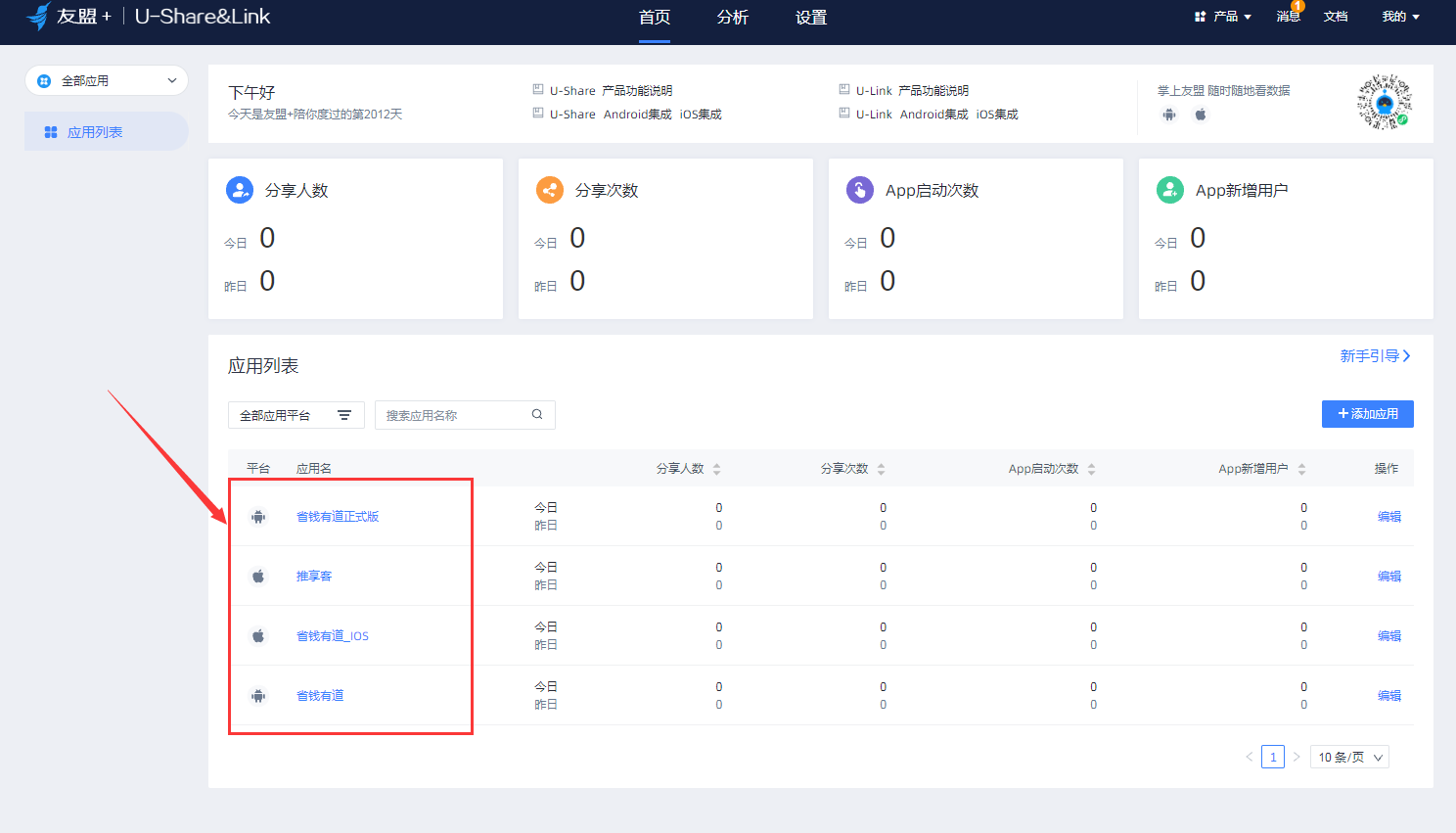The width and height of the screenshot is (1456, 833).
Task: Click the U-Share Android集成 document icon
Action: coord(538,113)
